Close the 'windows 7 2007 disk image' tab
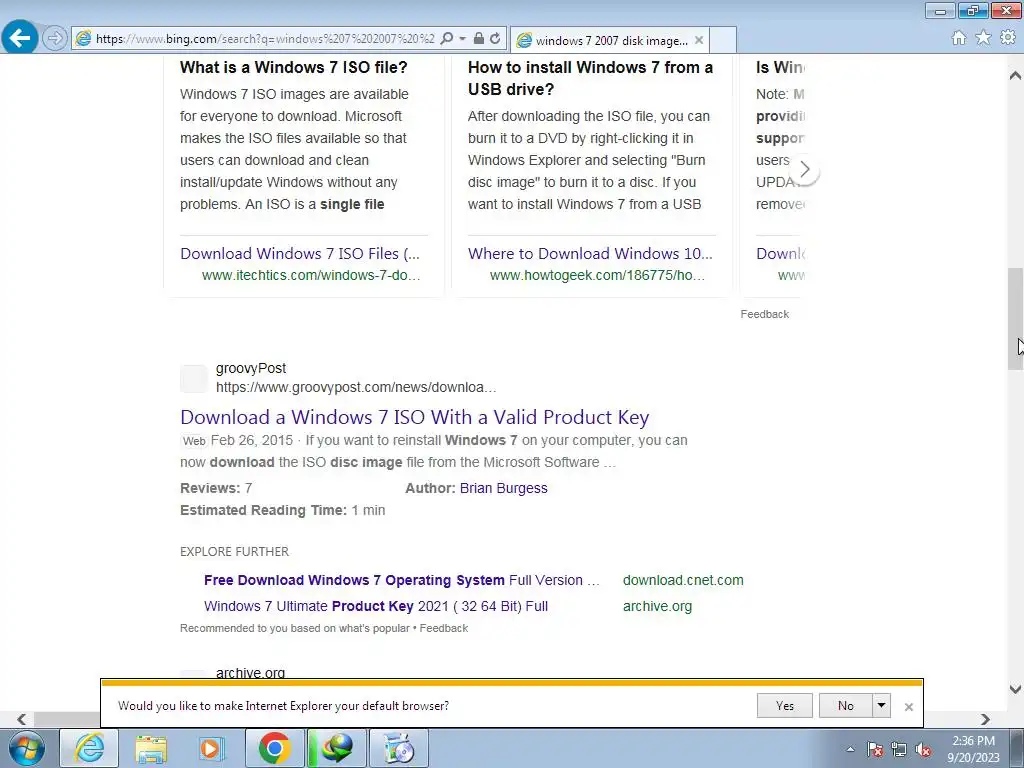1024x768 pixels. [x=699, y=40]
